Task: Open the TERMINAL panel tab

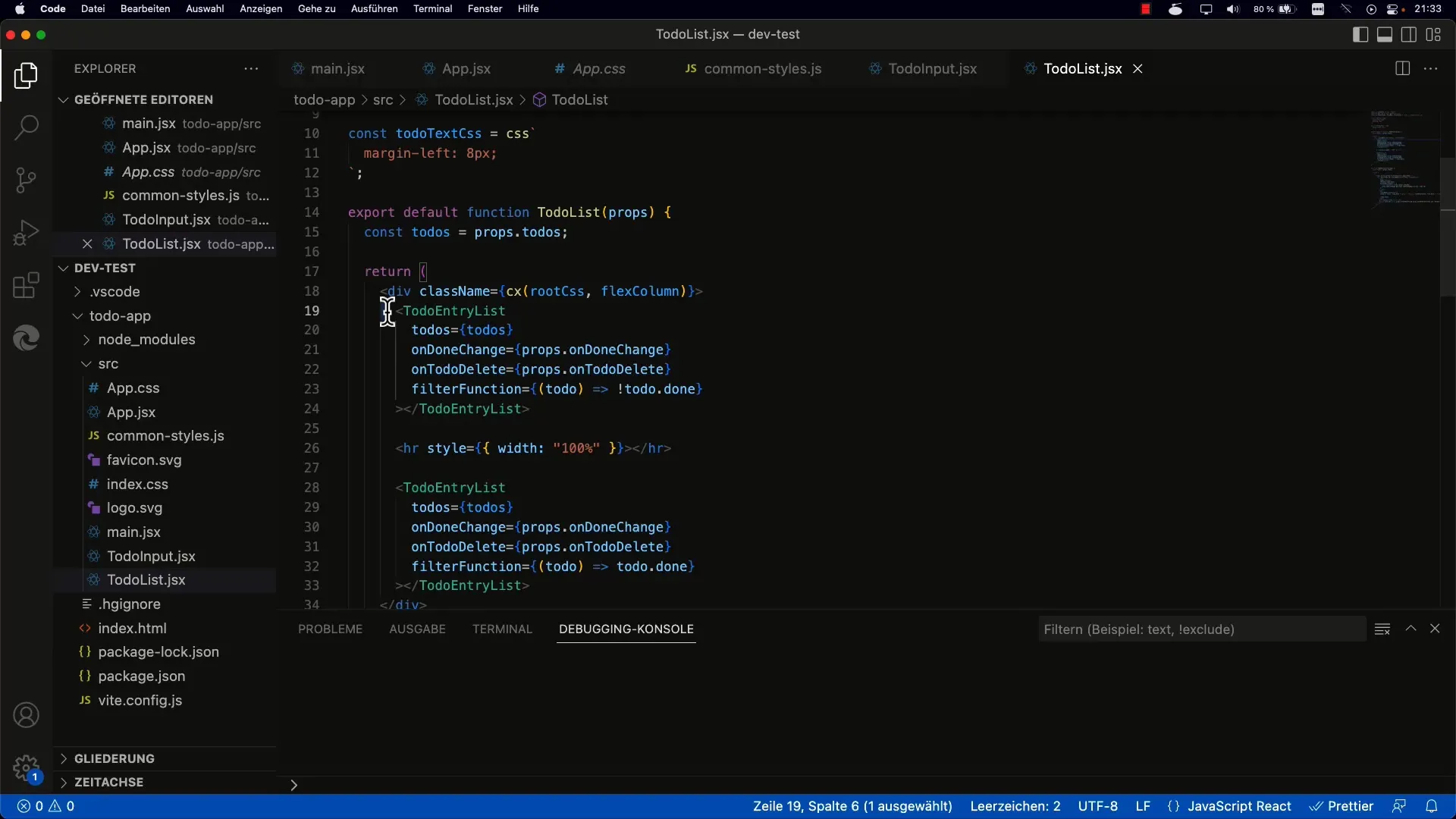Action: coord(502,629)
